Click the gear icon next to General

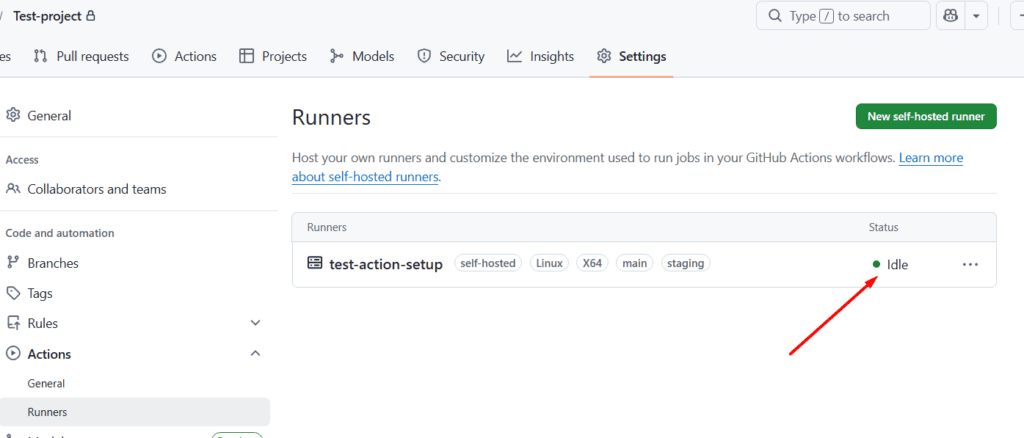(12, 116)
